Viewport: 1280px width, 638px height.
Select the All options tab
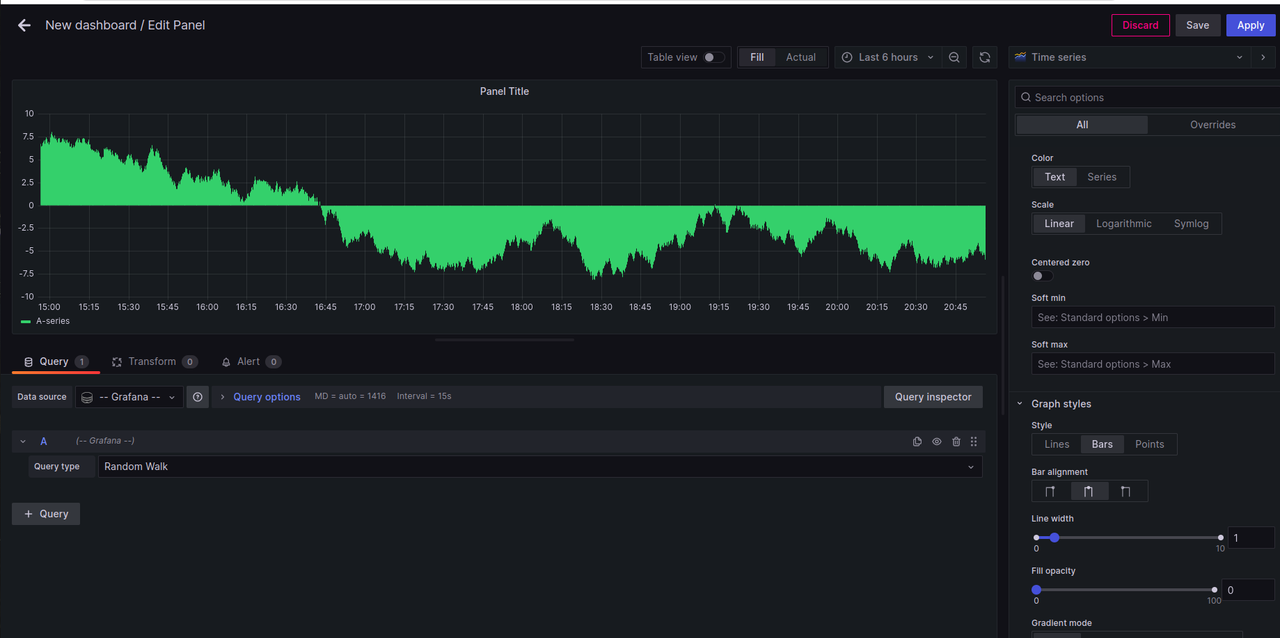coord(1082,125)
